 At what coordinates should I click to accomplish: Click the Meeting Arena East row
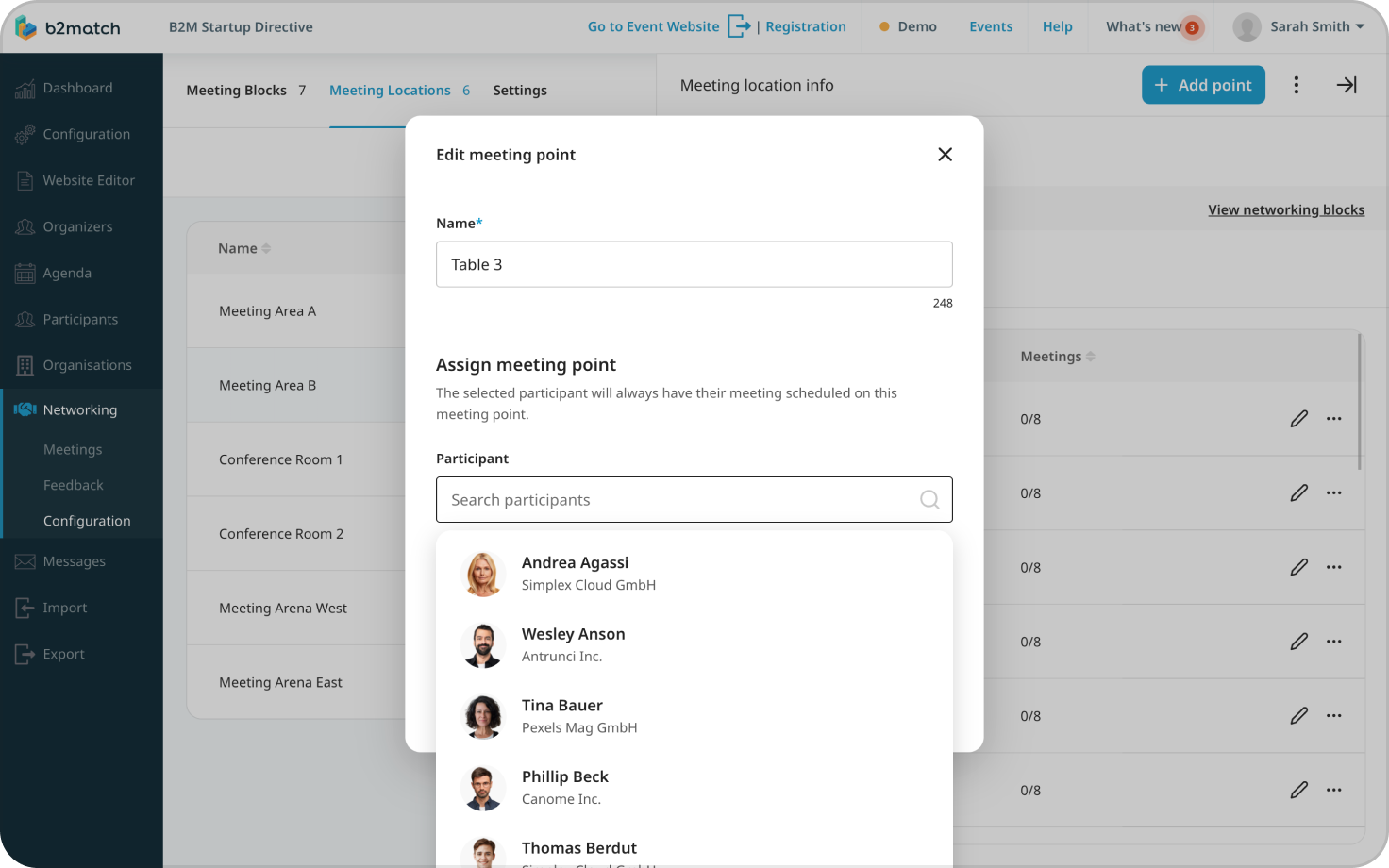pos(296,682)
